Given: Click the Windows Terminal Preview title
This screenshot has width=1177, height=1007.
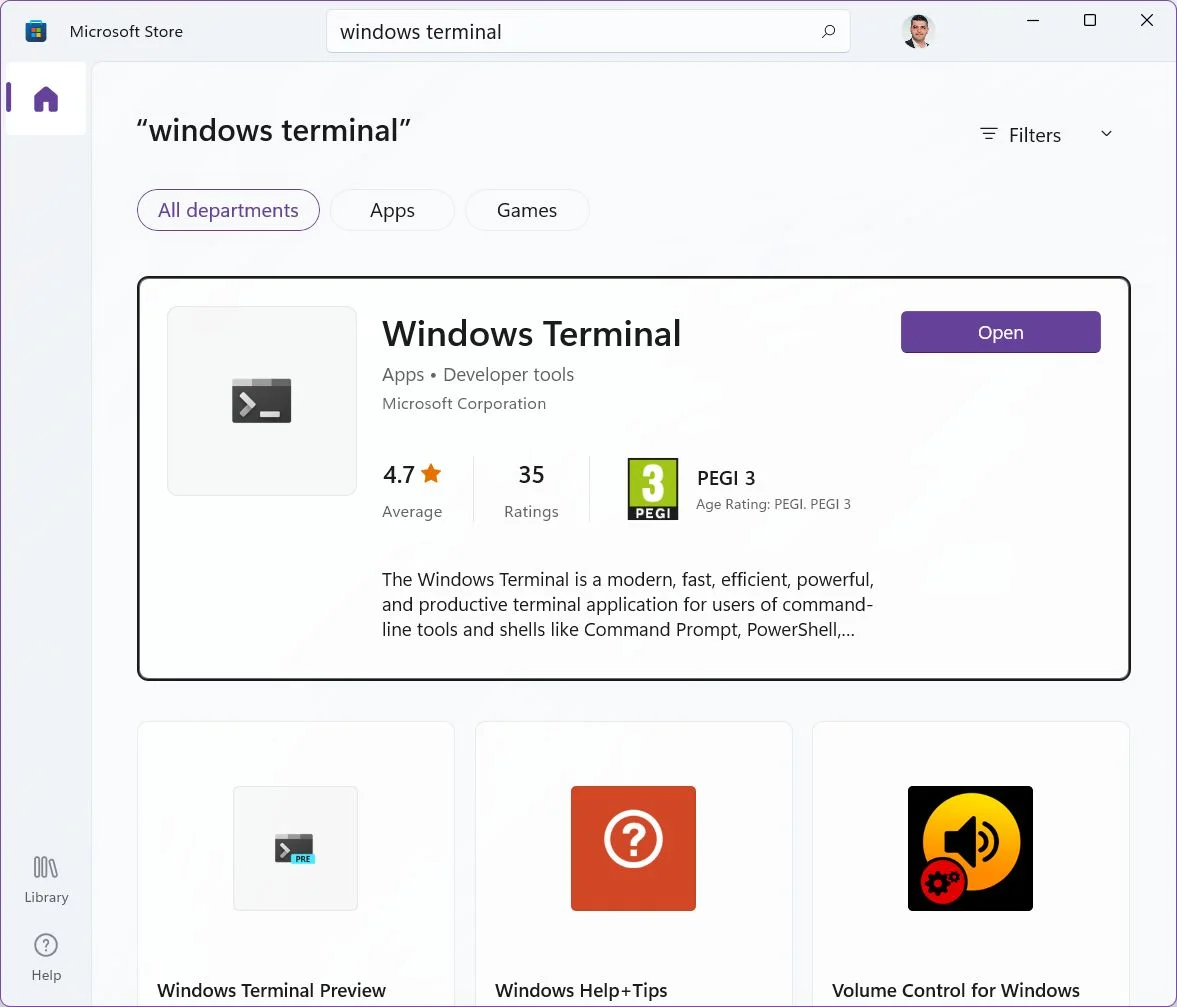Looking at the screenshot, I should (x=271, y=990).
